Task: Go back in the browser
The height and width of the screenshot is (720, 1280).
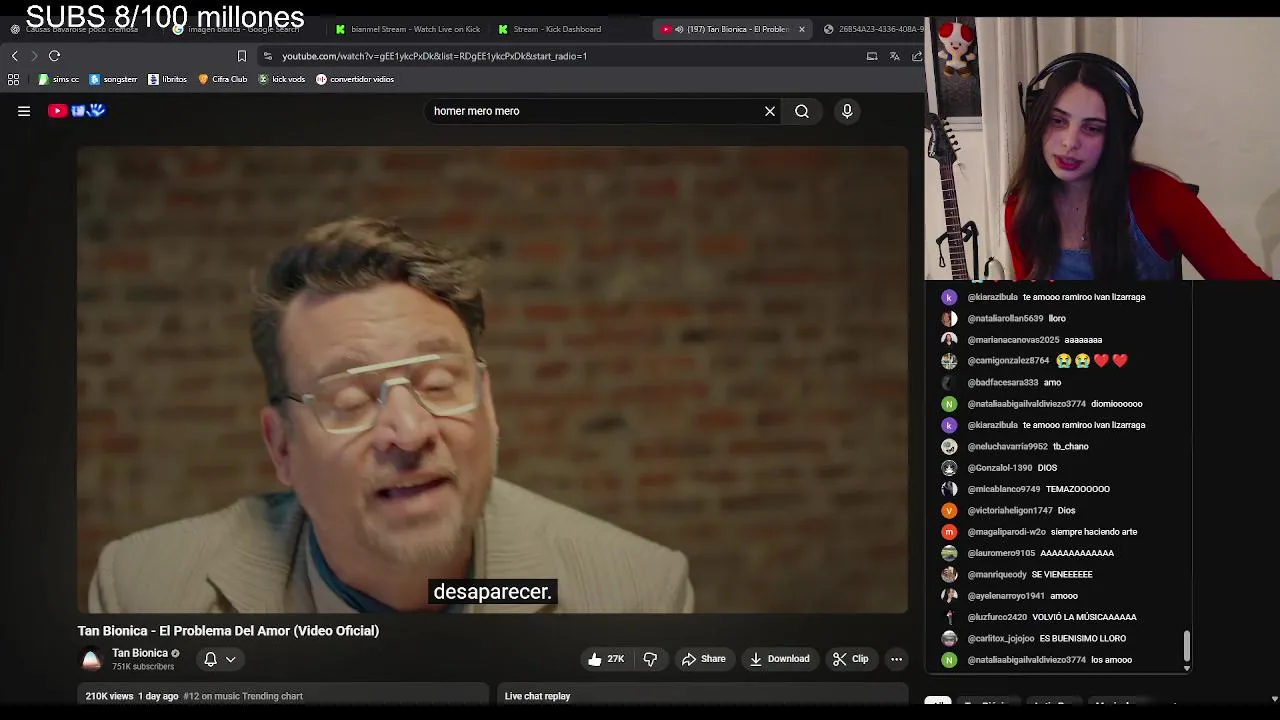Action: [x=15, y=56]
